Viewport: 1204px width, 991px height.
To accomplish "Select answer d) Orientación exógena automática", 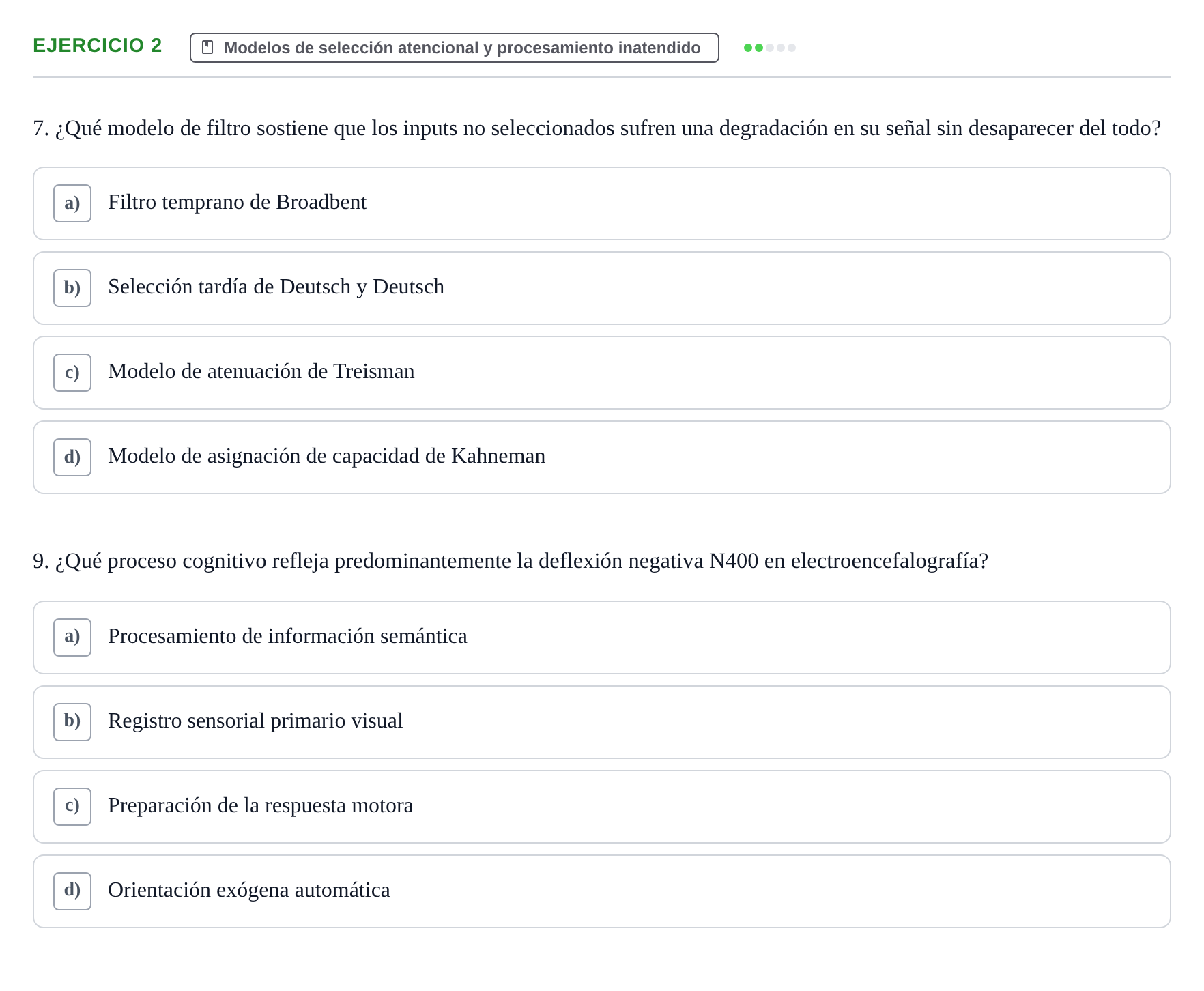I will point(602,891).
